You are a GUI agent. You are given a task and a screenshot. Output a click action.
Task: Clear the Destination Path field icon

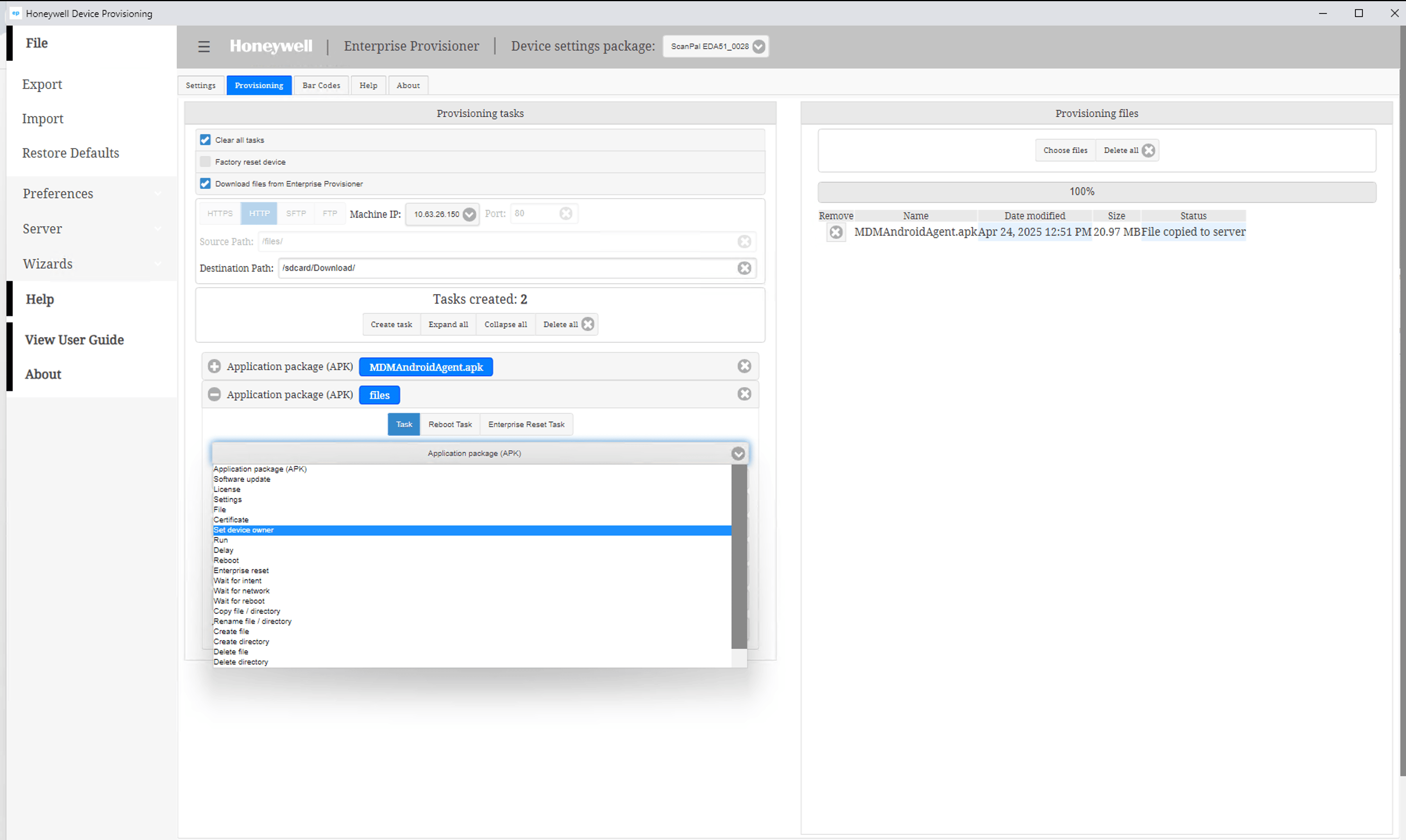point(744,268)
